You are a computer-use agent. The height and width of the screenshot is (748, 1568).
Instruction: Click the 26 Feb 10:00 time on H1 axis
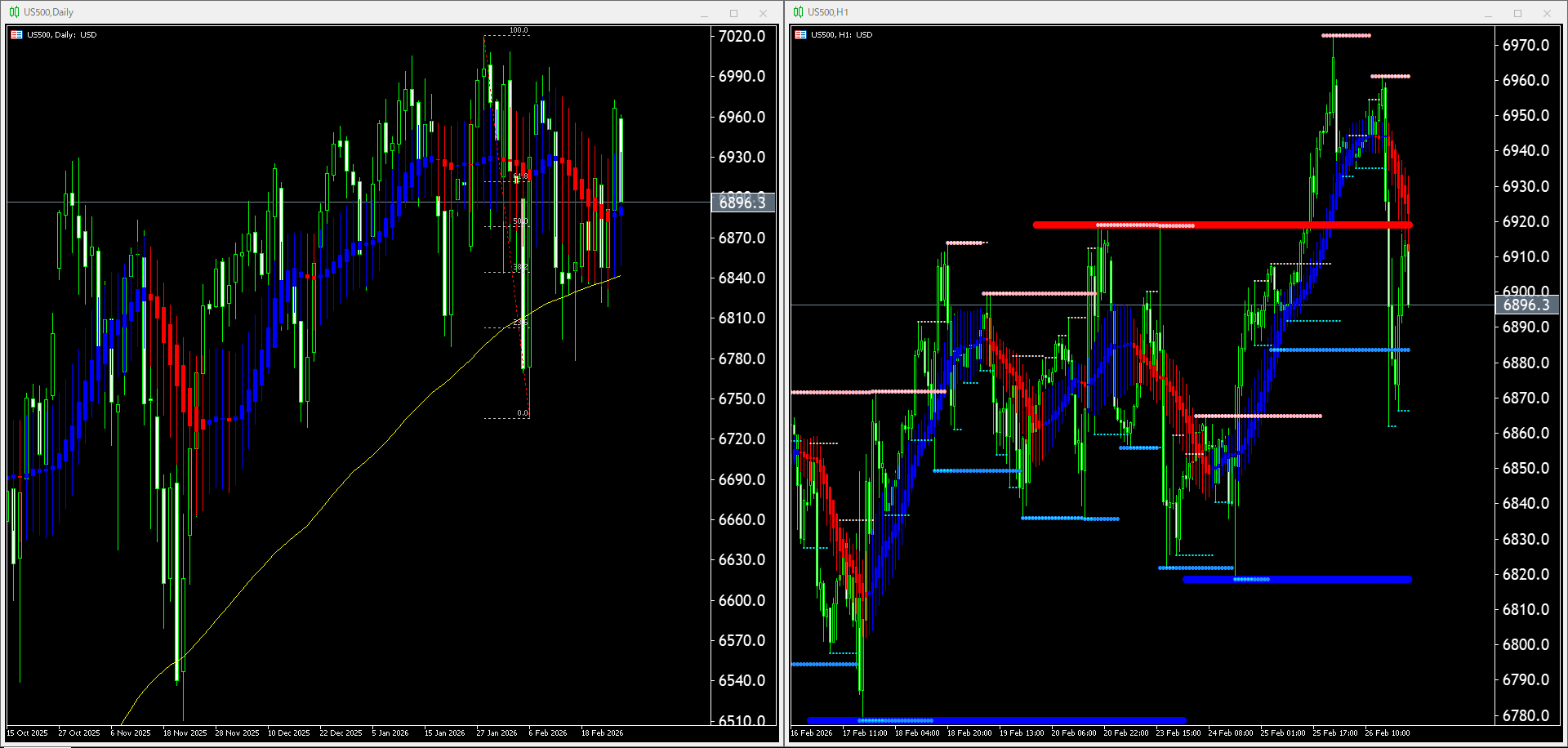coord(1388,733)
